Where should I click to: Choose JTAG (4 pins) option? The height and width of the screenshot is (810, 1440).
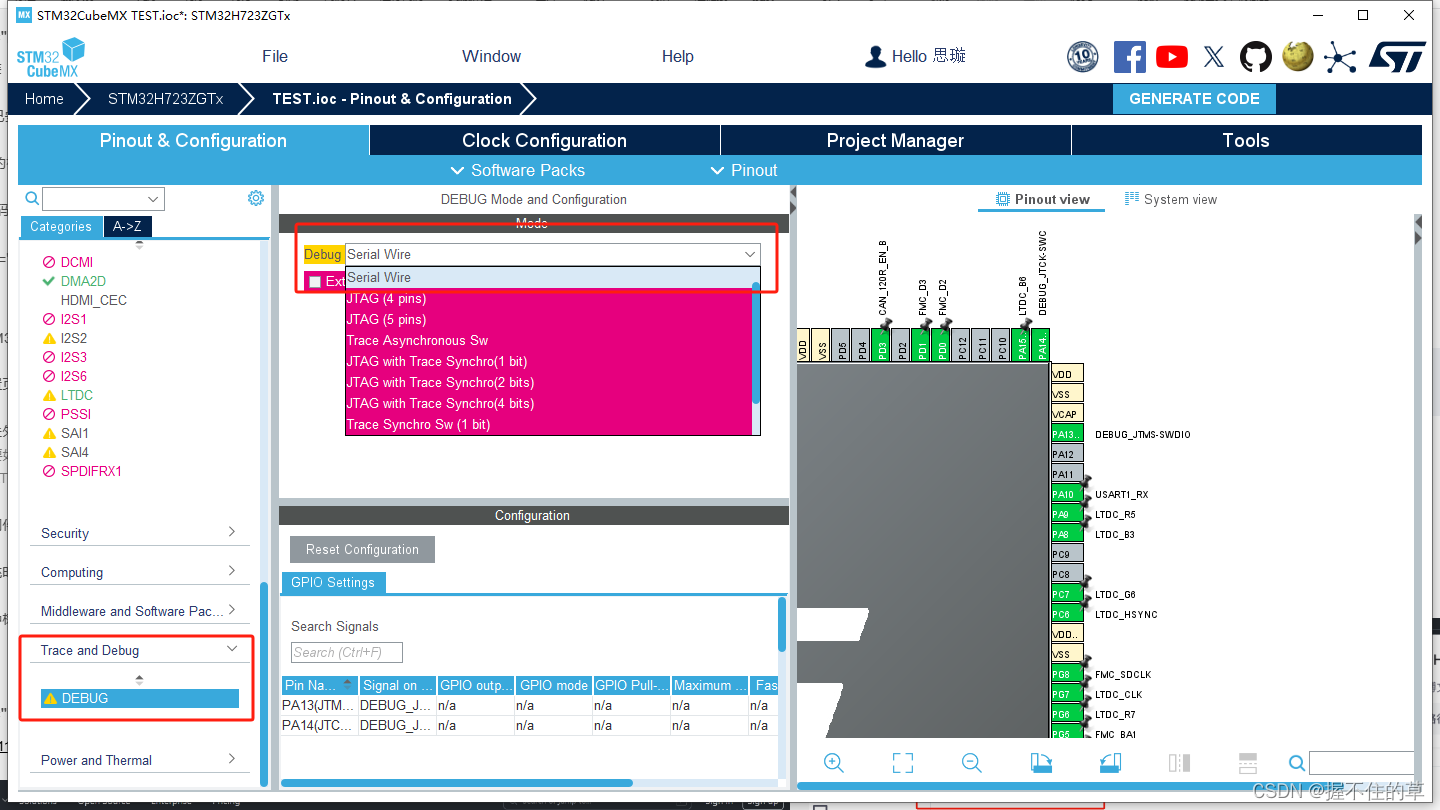tap(548, 298)
